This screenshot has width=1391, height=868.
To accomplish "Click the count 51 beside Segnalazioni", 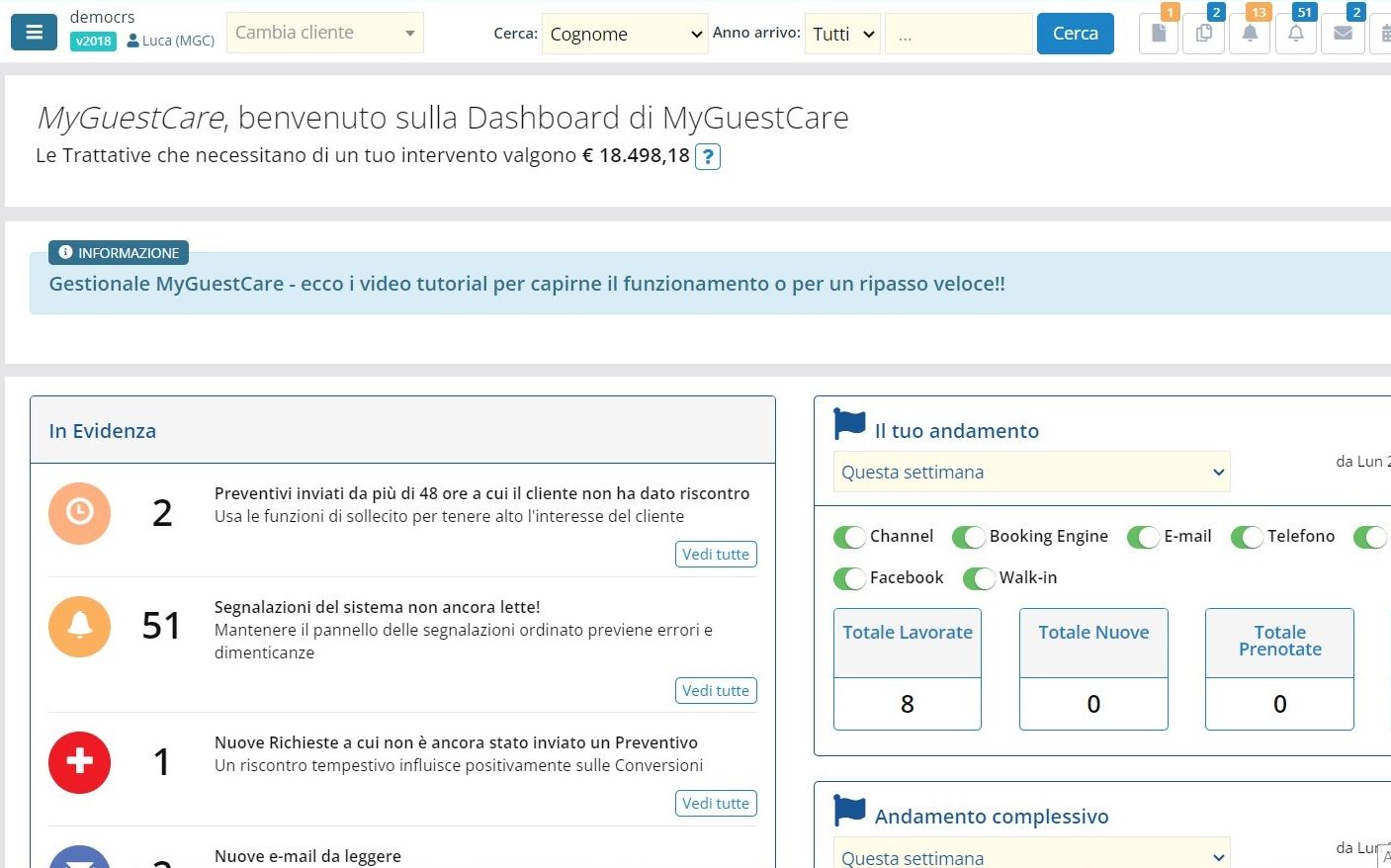I will click(x=161, y=626).
